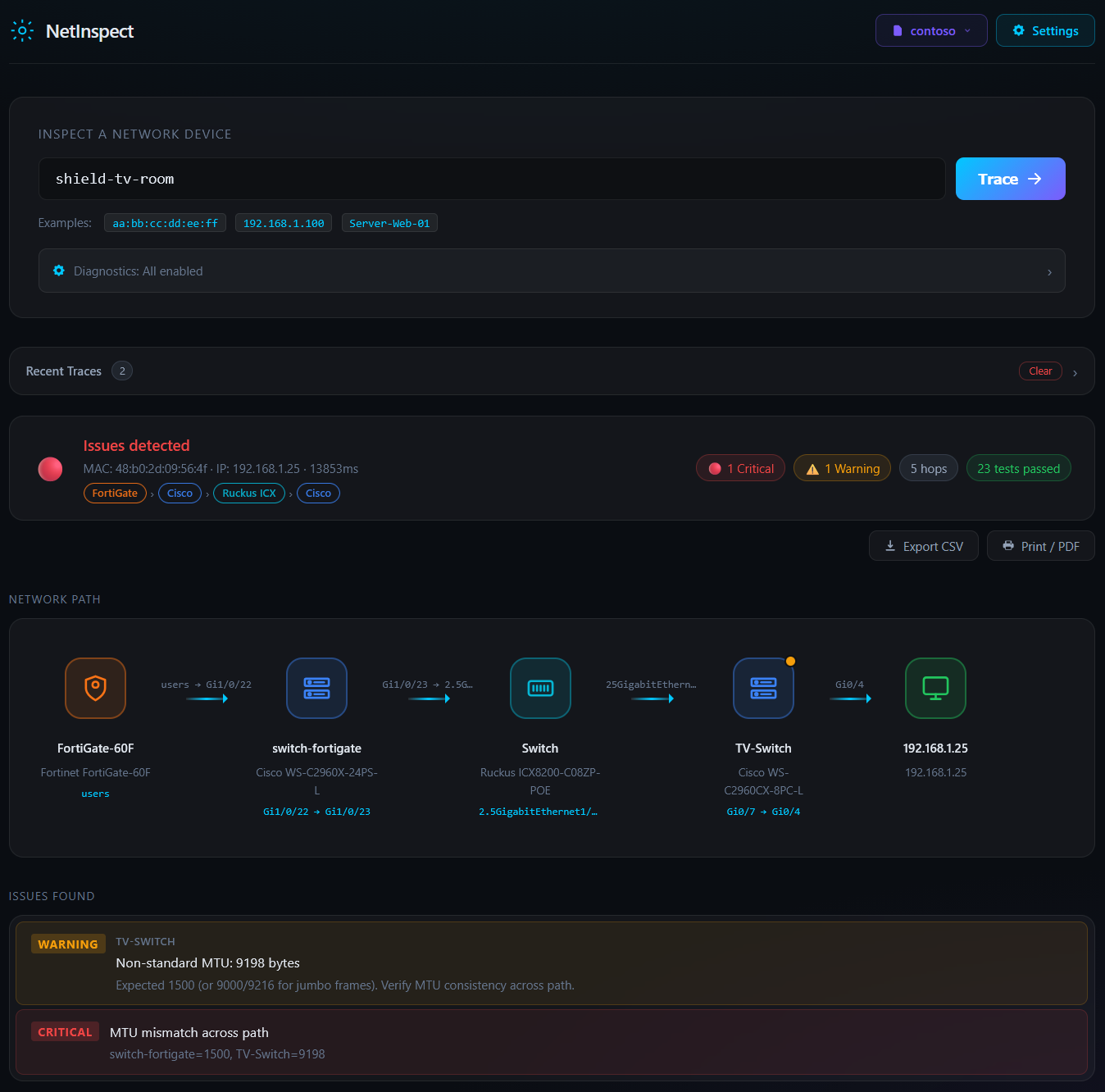Click the FortiGate-60F firewall shield icon

click(96, 688)
